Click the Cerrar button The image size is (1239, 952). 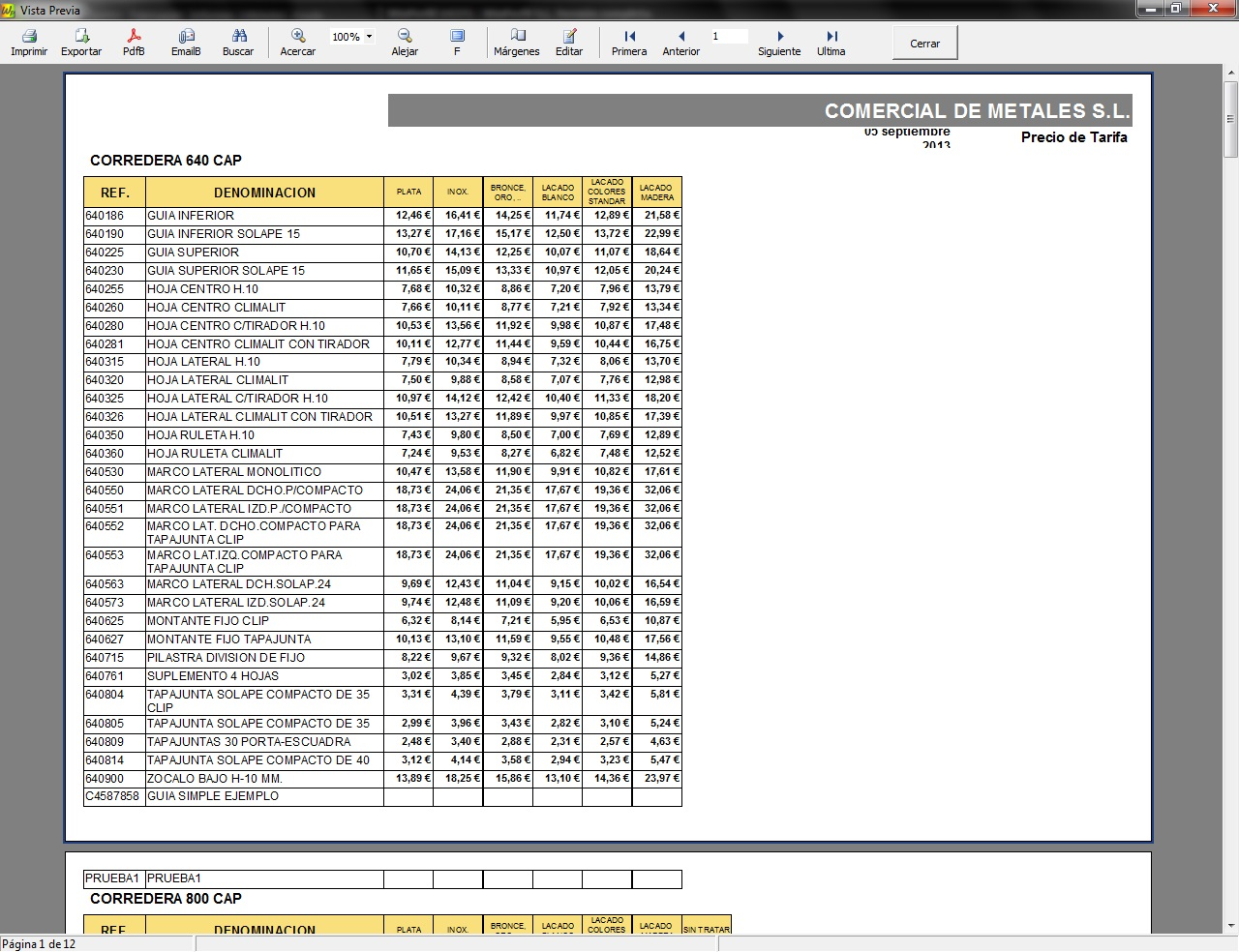[925, 43]
